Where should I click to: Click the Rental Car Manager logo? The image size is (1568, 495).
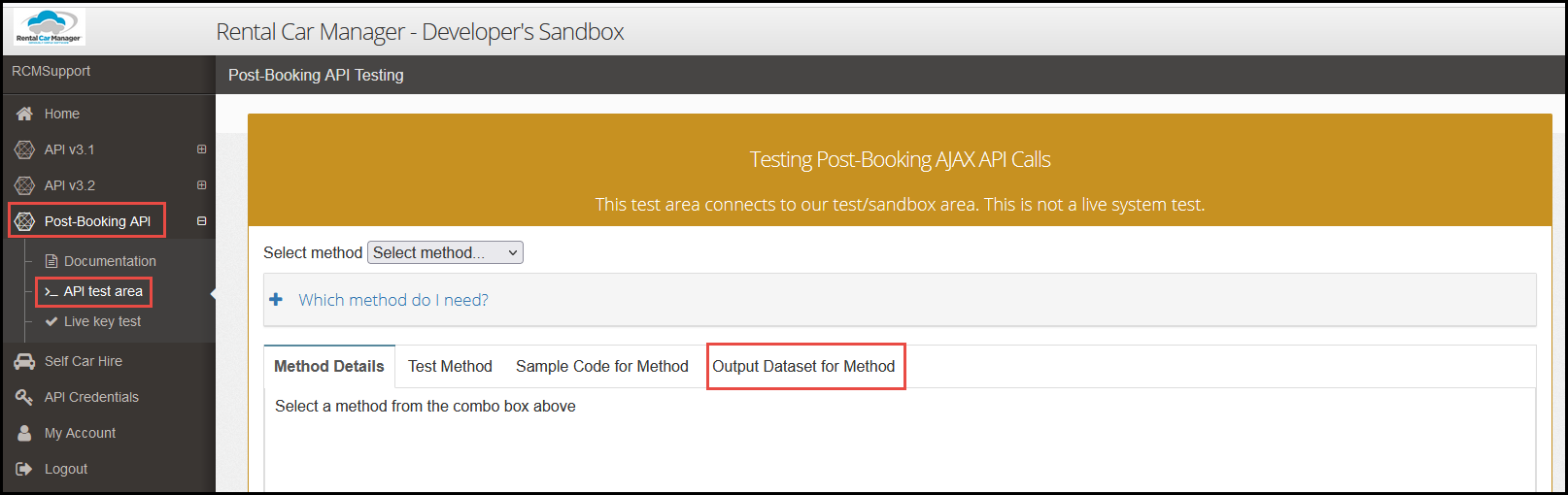pos(49,27)
